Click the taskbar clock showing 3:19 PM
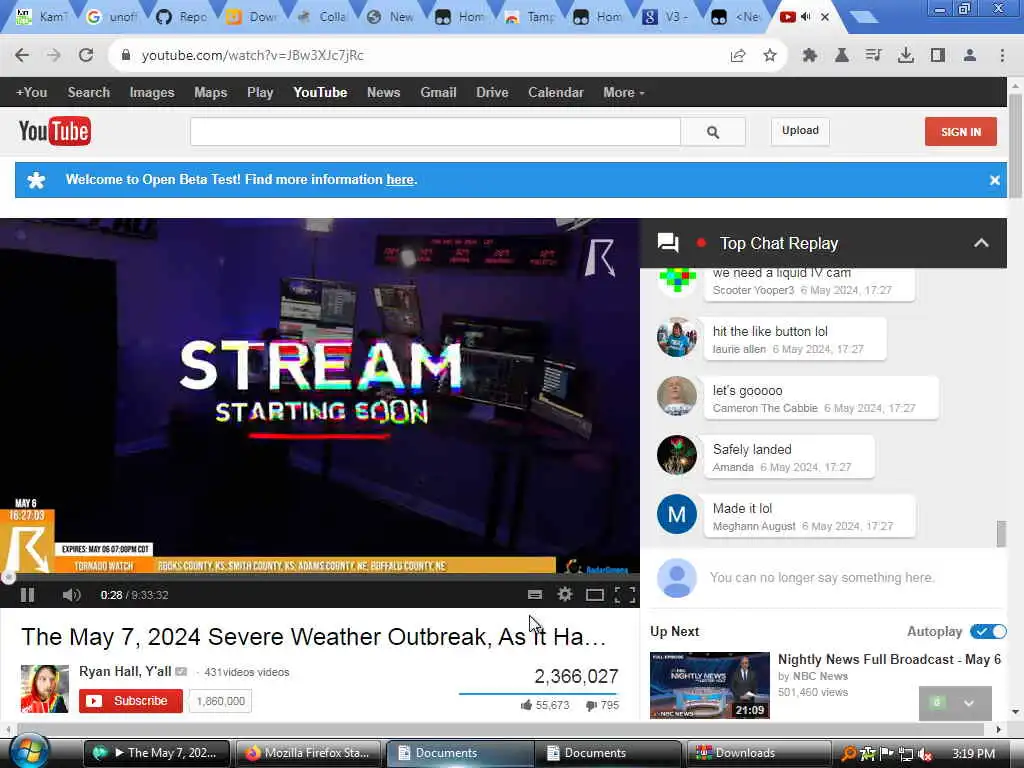This screenshot has width=1024, height=768. pyautogui.click(x=973, y=754)
